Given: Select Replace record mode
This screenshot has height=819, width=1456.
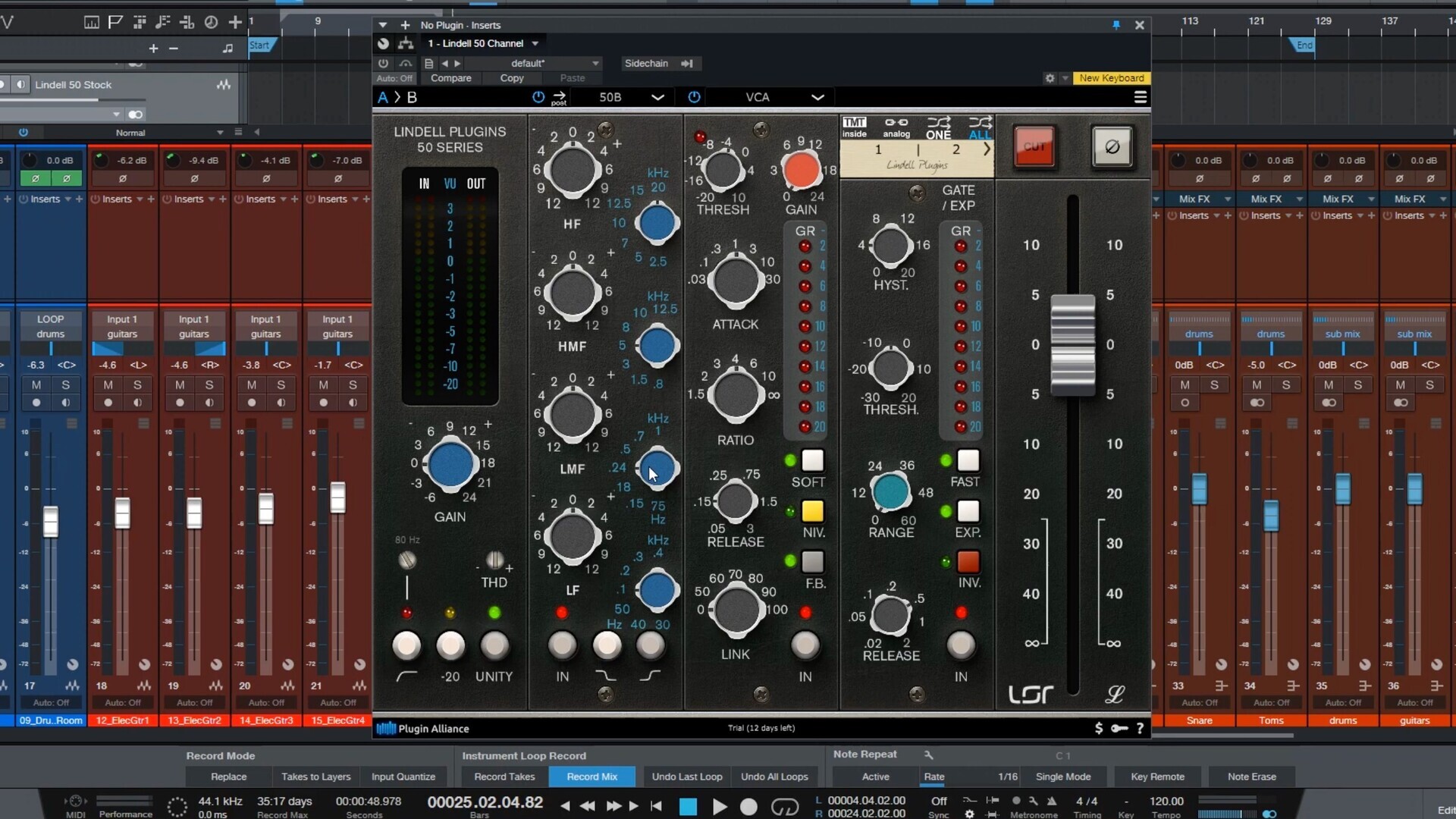Looking at the screenshot, I should [228, 777].
